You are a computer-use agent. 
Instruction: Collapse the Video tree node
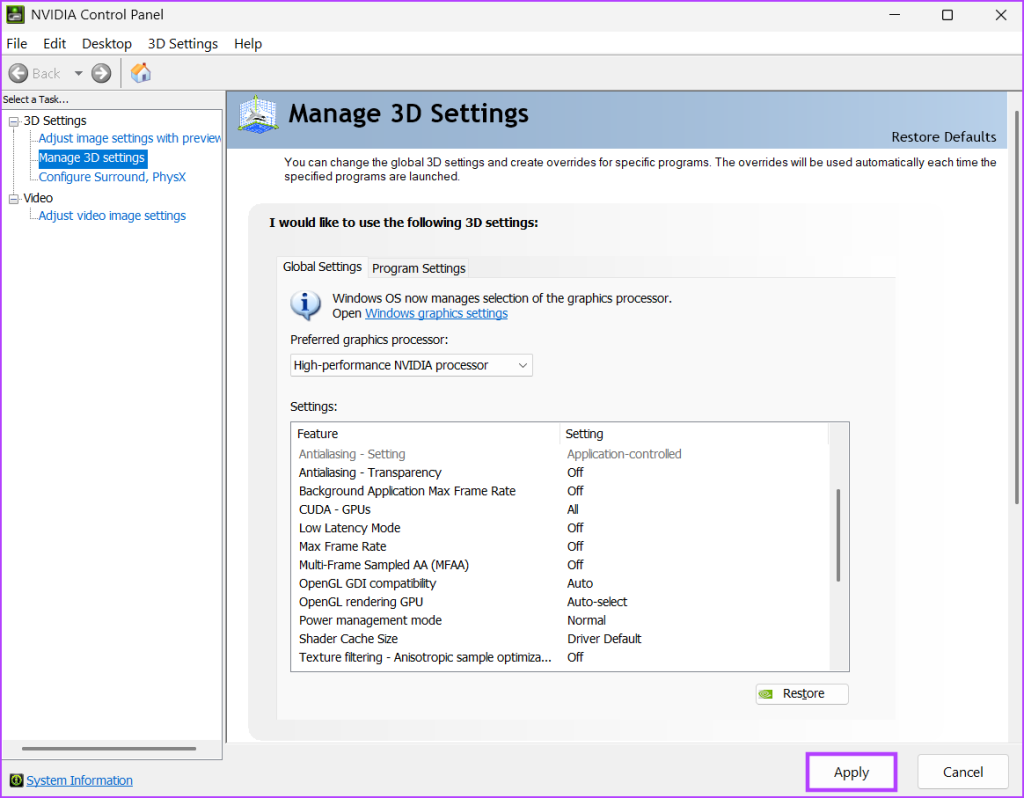point(13,199)
